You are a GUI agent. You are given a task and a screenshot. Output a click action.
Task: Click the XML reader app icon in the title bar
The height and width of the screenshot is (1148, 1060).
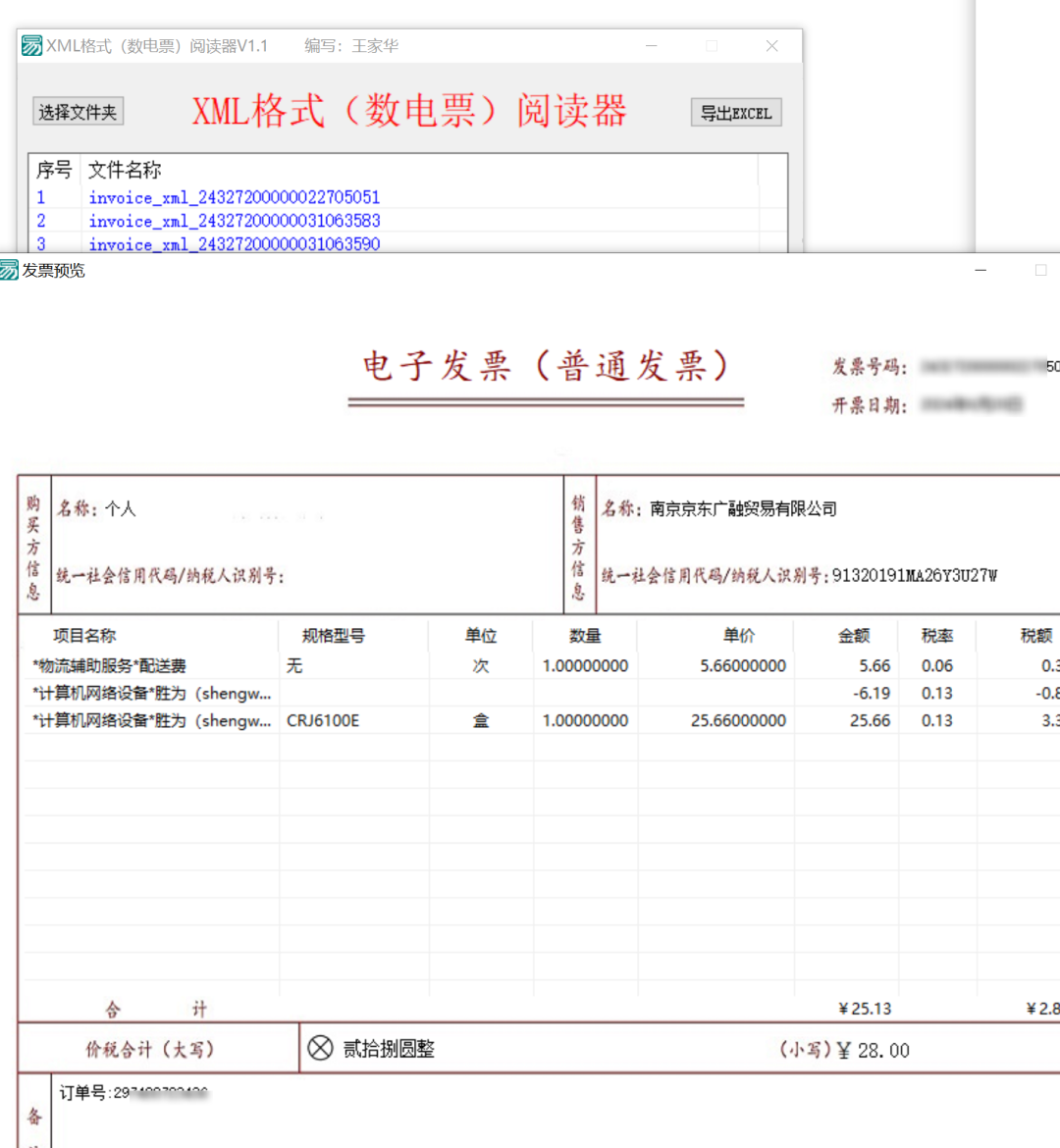[x=31, y=45]
